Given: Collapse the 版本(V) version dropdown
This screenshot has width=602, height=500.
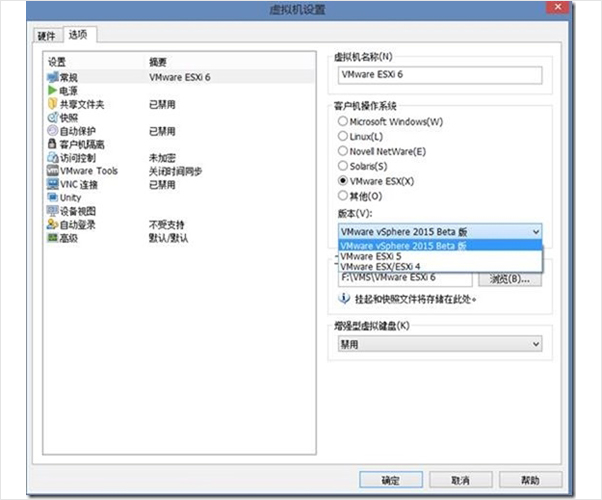Looking at the screenshot, I should [x=536, y=232].
